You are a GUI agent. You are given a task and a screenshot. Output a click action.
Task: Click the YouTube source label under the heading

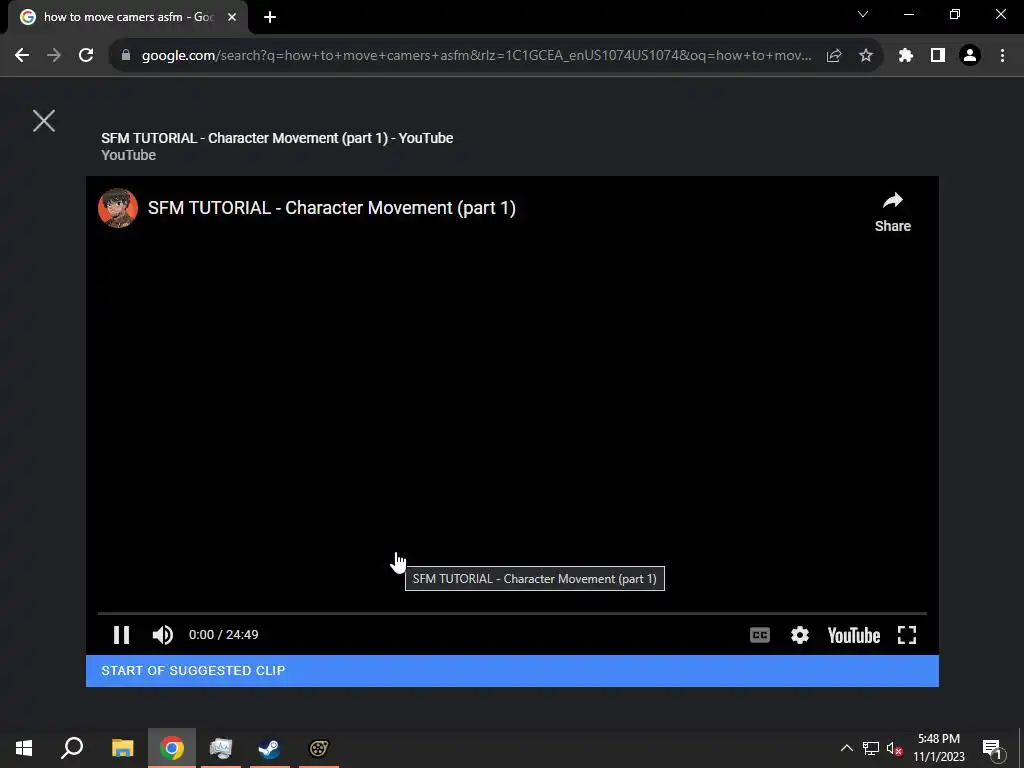point(129,155)
